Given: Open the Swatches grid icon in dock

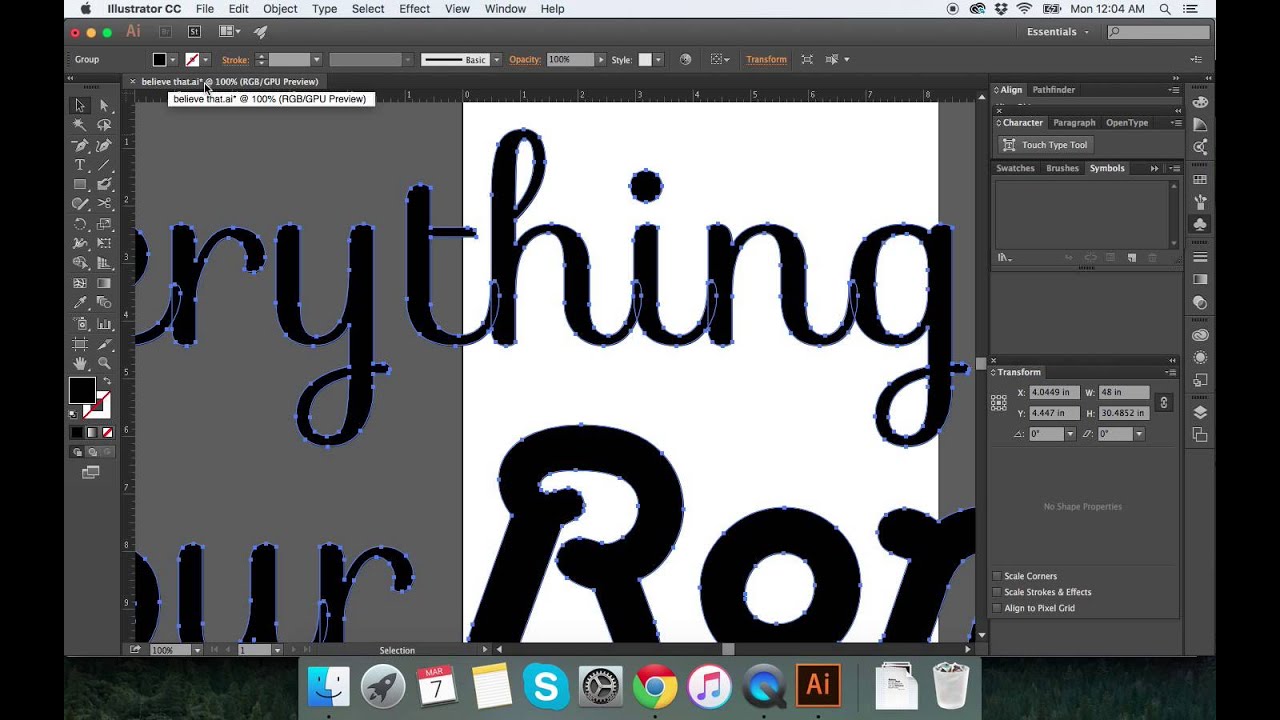Looking at the screenshot, I should point(1200,180).
